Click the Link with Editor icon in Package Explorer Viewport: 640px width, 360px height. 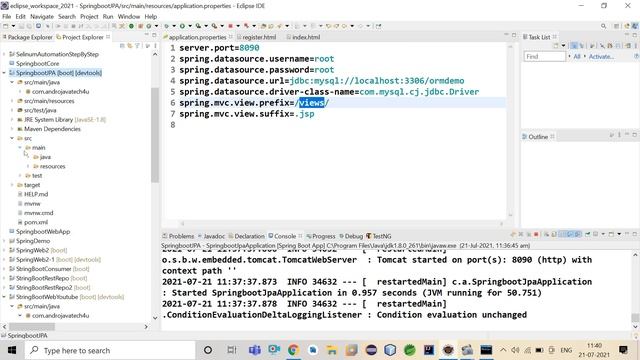(130, 46)
